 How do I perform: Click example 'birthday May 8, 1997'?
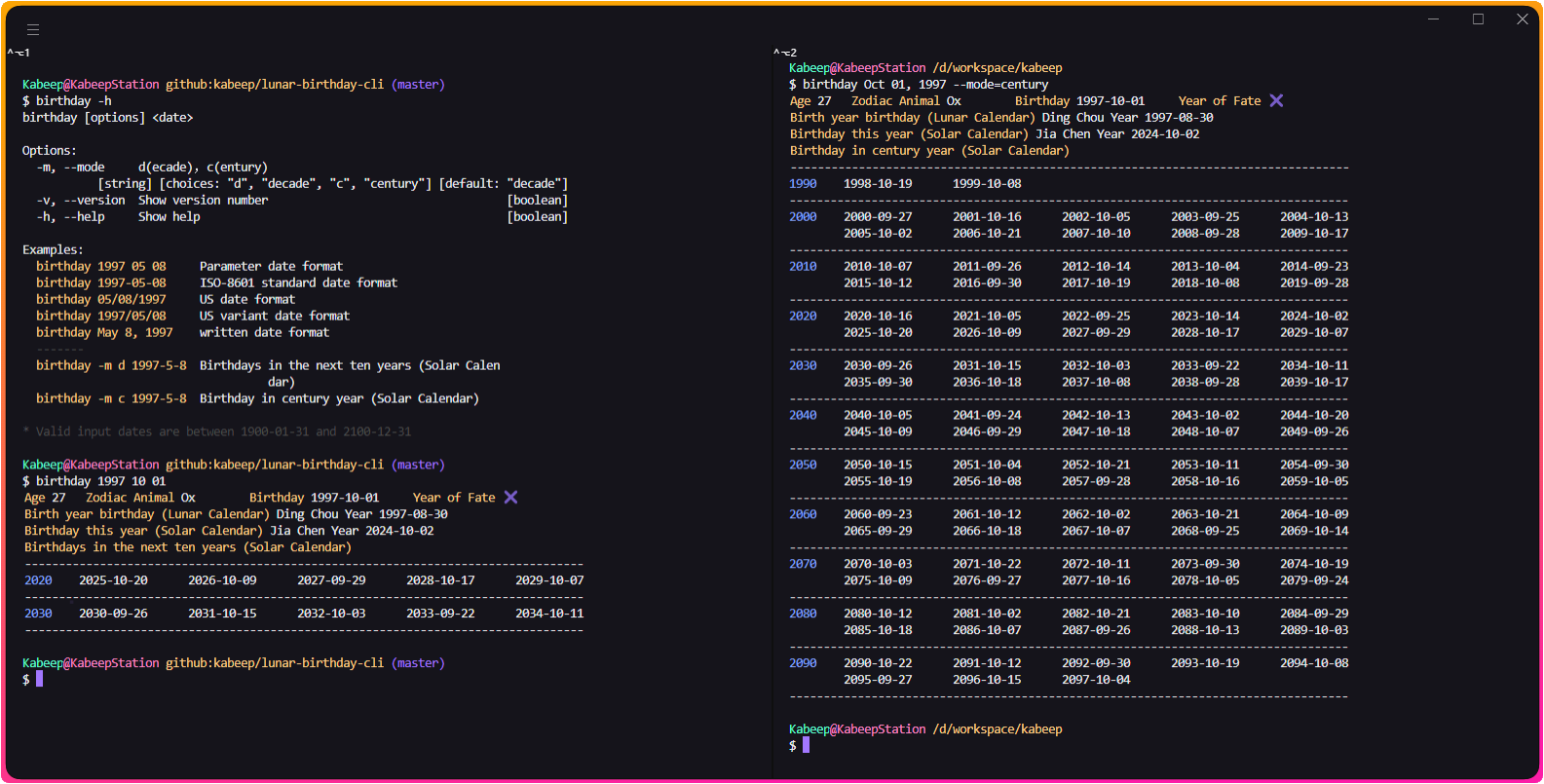coord(104,333)
